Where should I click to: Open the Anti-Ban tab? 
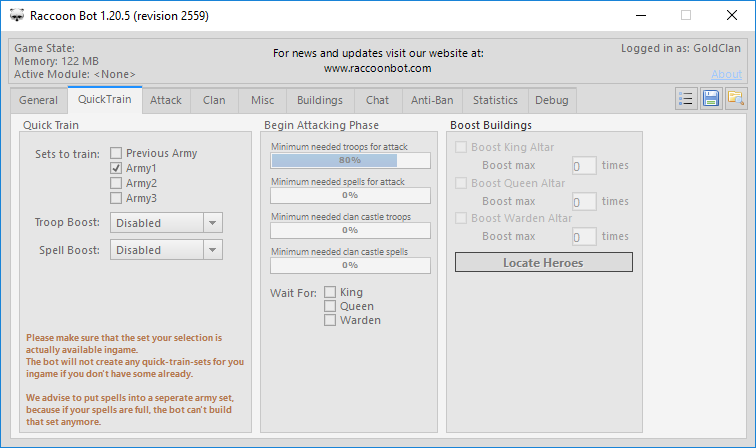tap(432, 100)
